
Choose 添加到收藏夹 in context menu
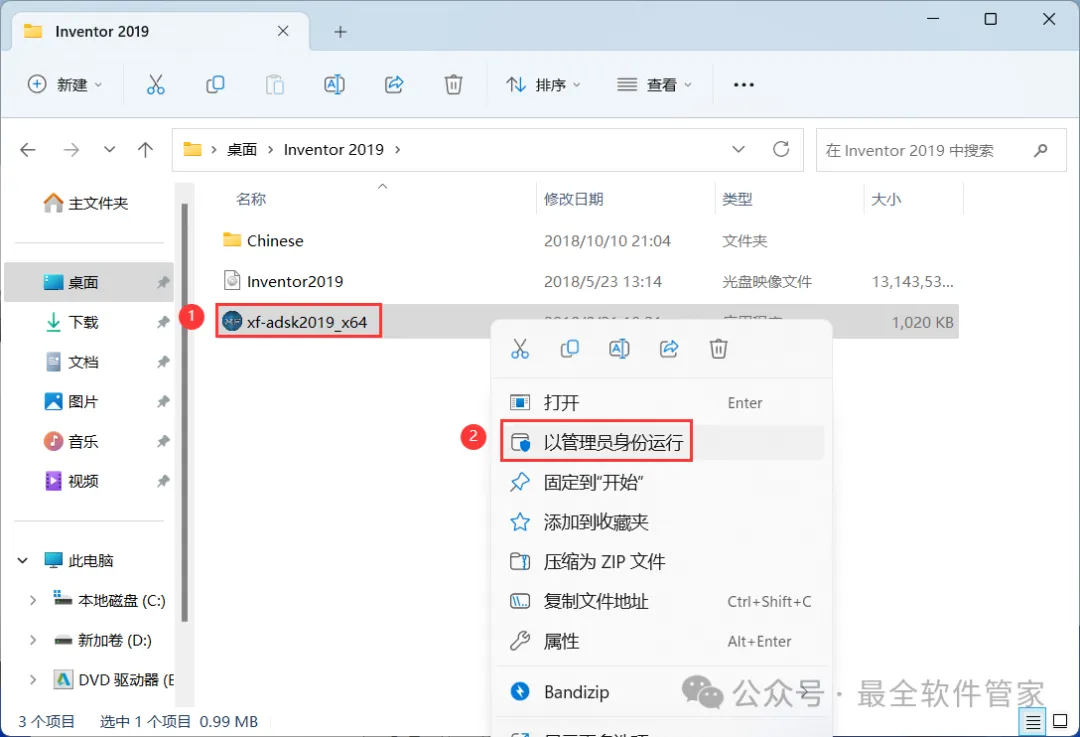pyautogui.click(x=661, y=522)
